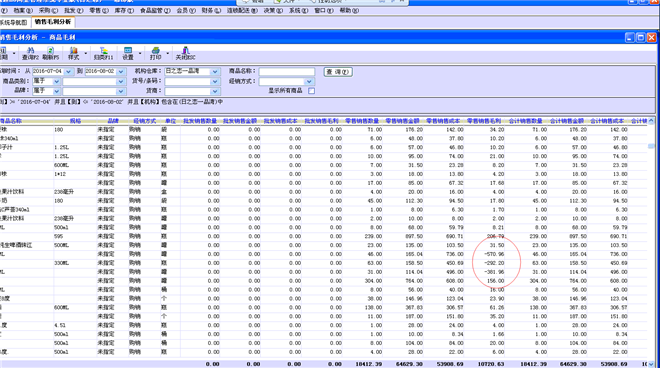Open the 会员 menu
The image size is (660, 368).
pyautogui.click(x=186, y=11)
